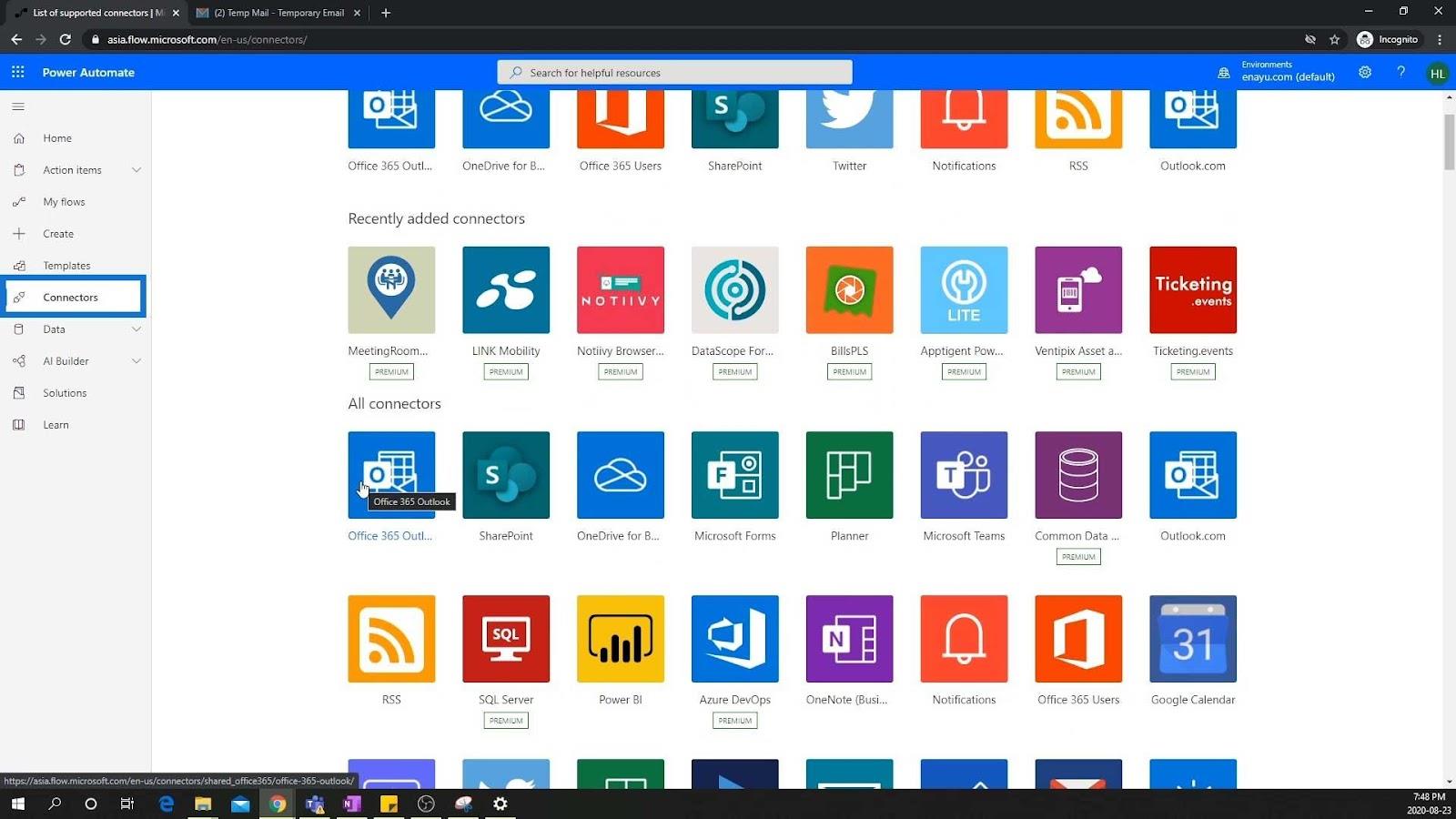Open the app launcher waffle menu
The width and height of the screenshot is (1456, 819).
pos(18,72)
